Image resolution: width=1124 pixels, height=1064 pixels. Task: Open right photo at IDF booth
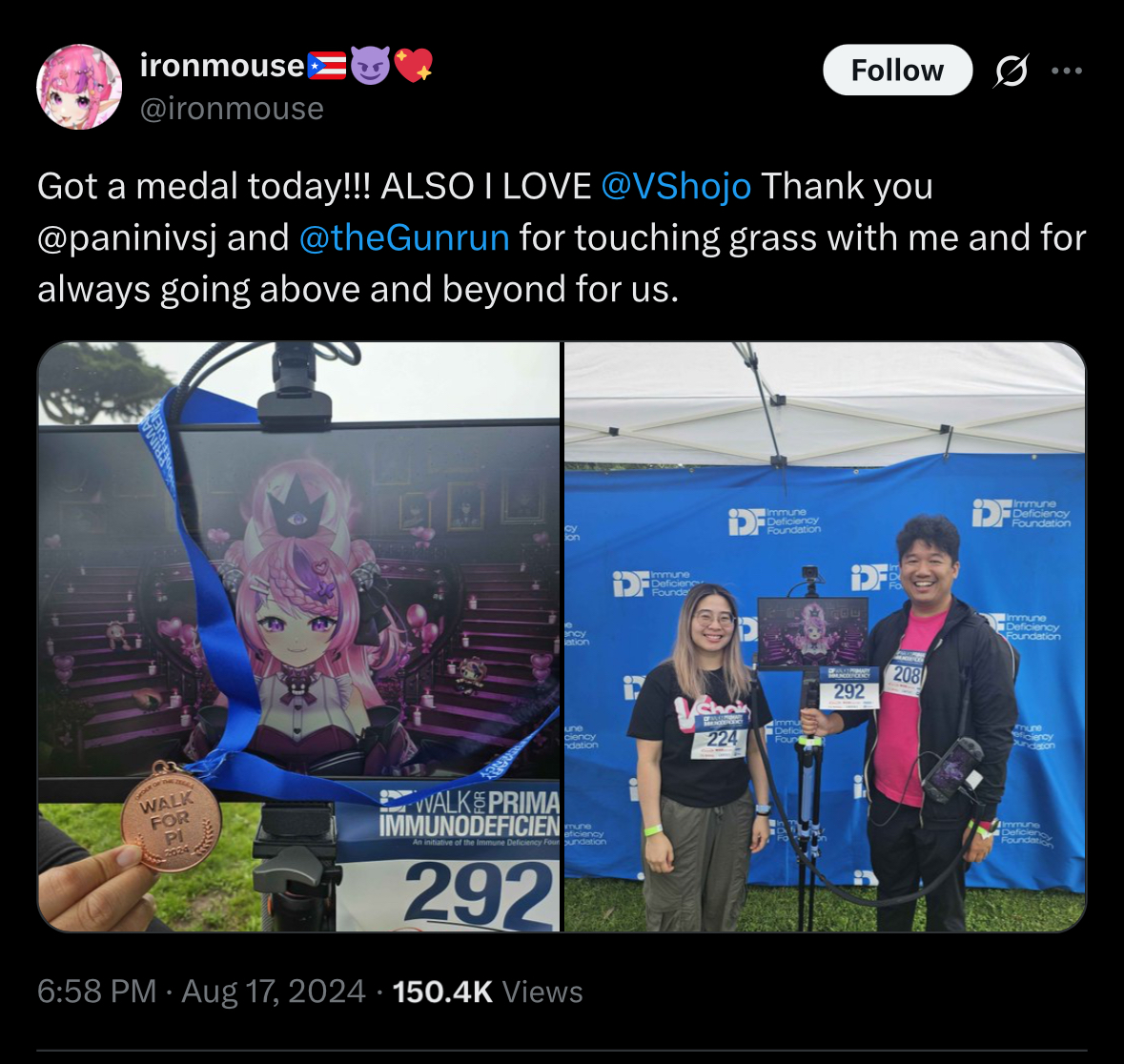pyautogui.click(x=825, y=637)
